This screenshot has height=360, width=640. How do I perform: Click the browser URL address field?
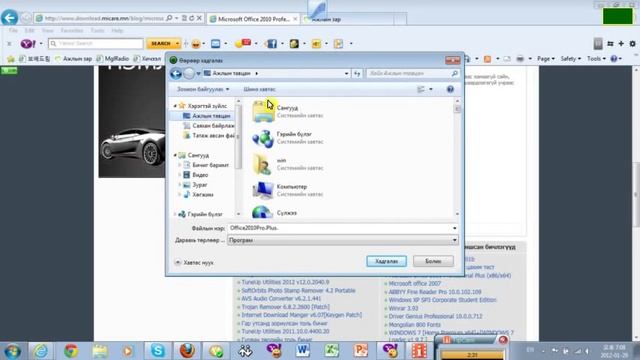pos(104,18)
